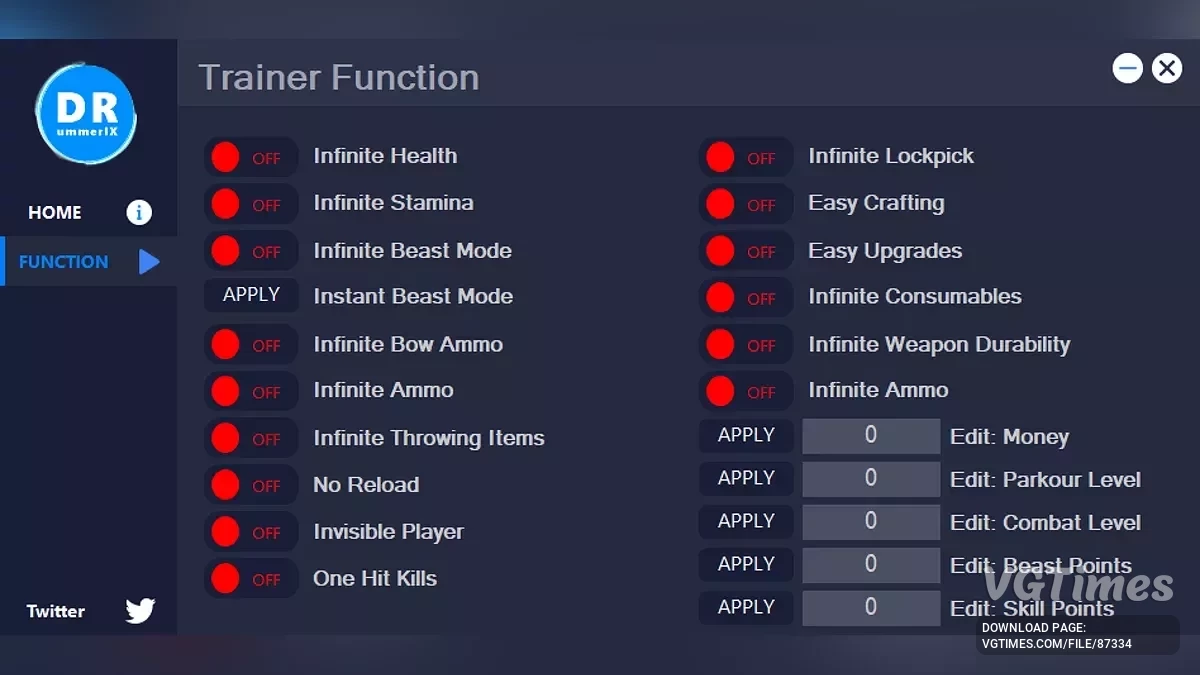The width and height of the screenshot is (1200, 675).
Task: Click the DR ummerIX logo icon
Action: coord(86,115)
